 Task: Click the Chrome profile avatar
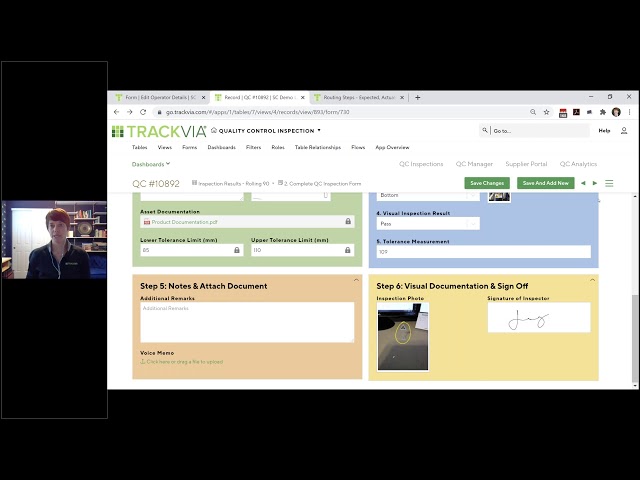[616, 112]
